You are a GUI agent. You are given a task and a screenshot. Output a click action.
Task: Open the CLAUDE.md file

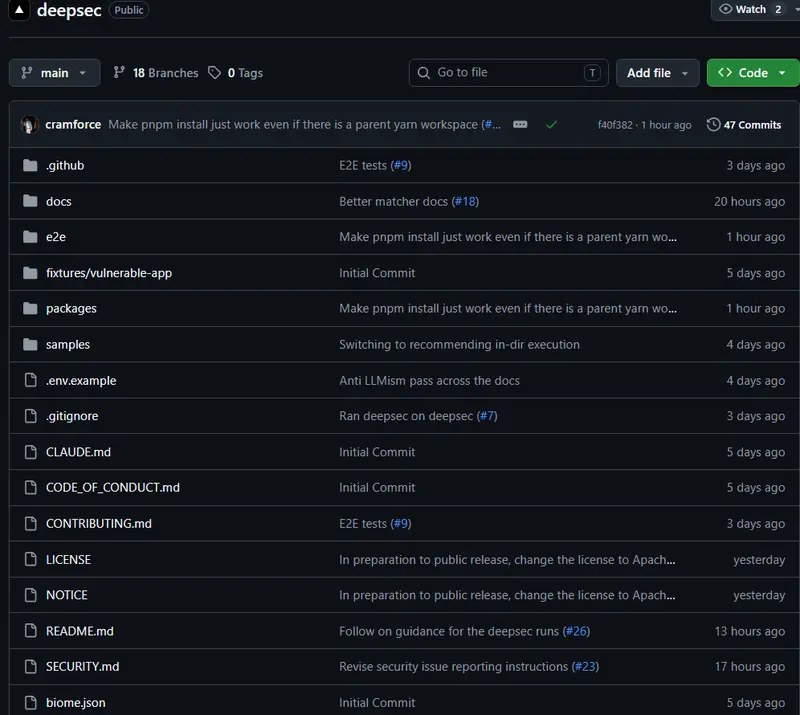click(78, 452)
